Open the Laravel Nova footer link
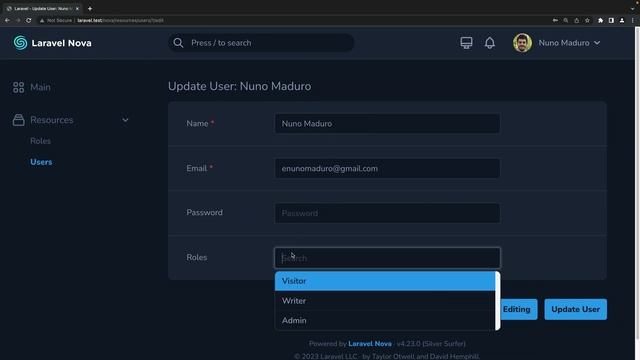The height and width of the screenshot is (360, 640). [370, 344]
